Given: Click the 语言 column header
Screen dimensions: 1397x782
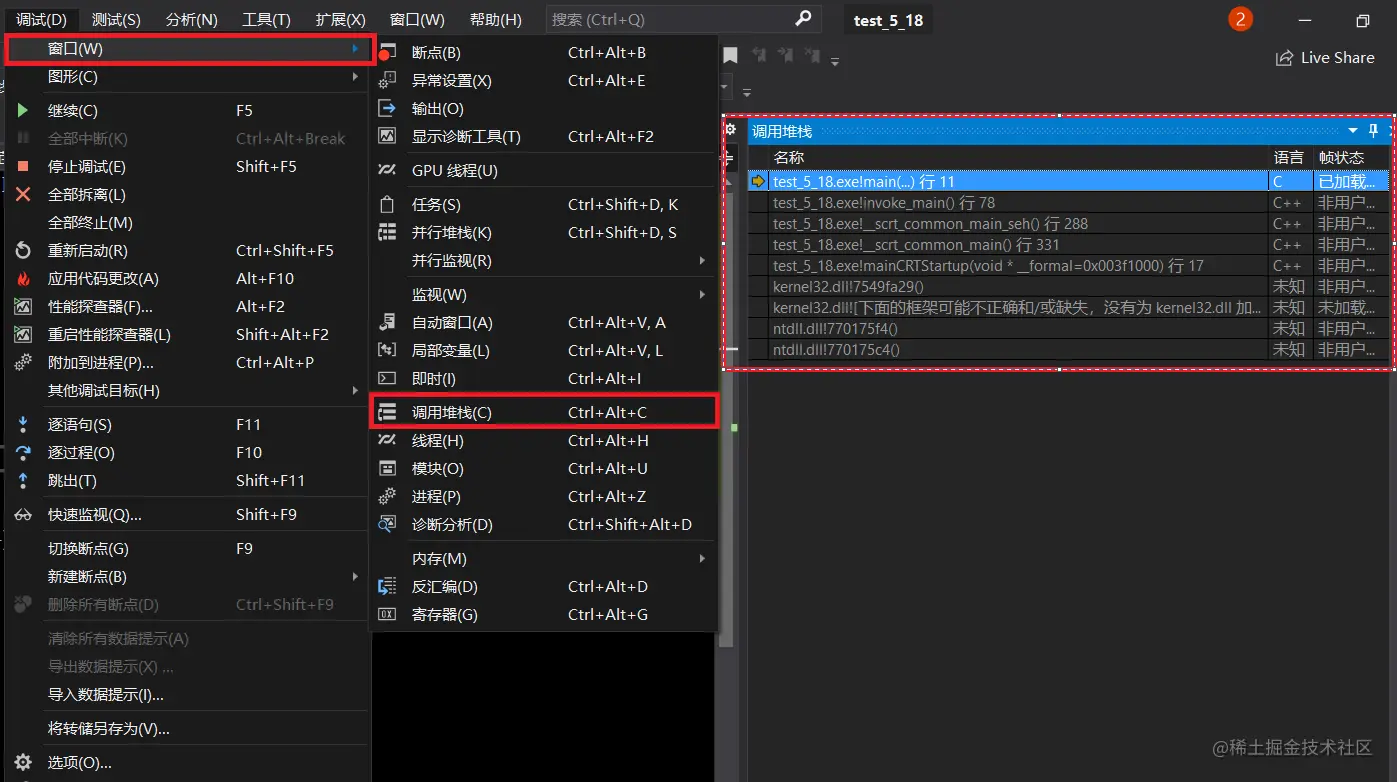Looking at the screenshot, I should tap(1290, 158).
